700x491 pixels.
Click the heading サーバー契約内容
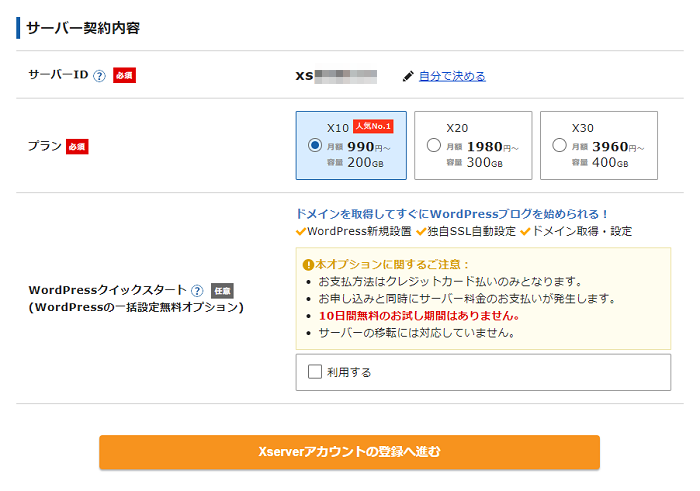83,28
